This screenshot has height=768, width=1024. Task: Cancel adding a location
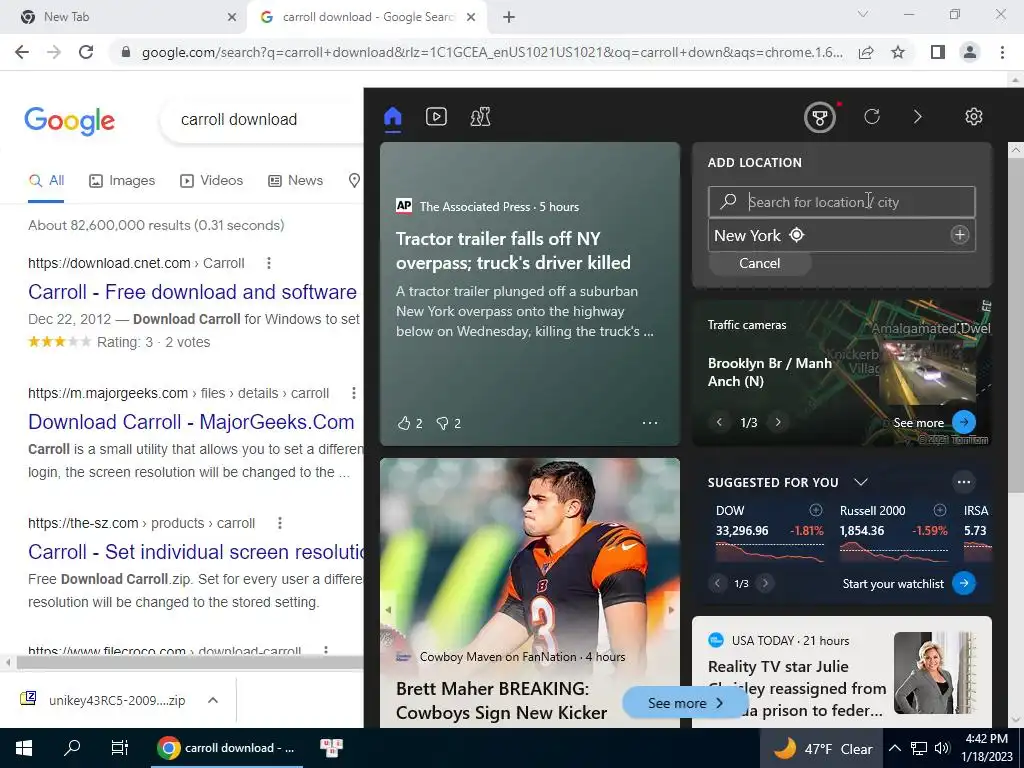click(x=760, y=263)
